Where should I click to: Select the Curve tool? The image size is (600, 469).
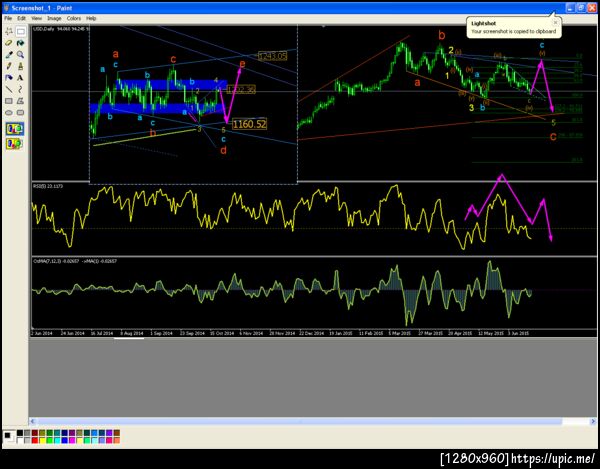pyautogui.click(x=21, y=89)
